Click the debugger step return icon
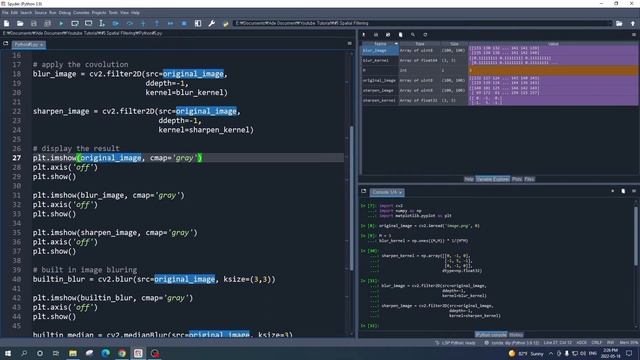The width and height of the screenshot is (640, 360). (157, 24)
